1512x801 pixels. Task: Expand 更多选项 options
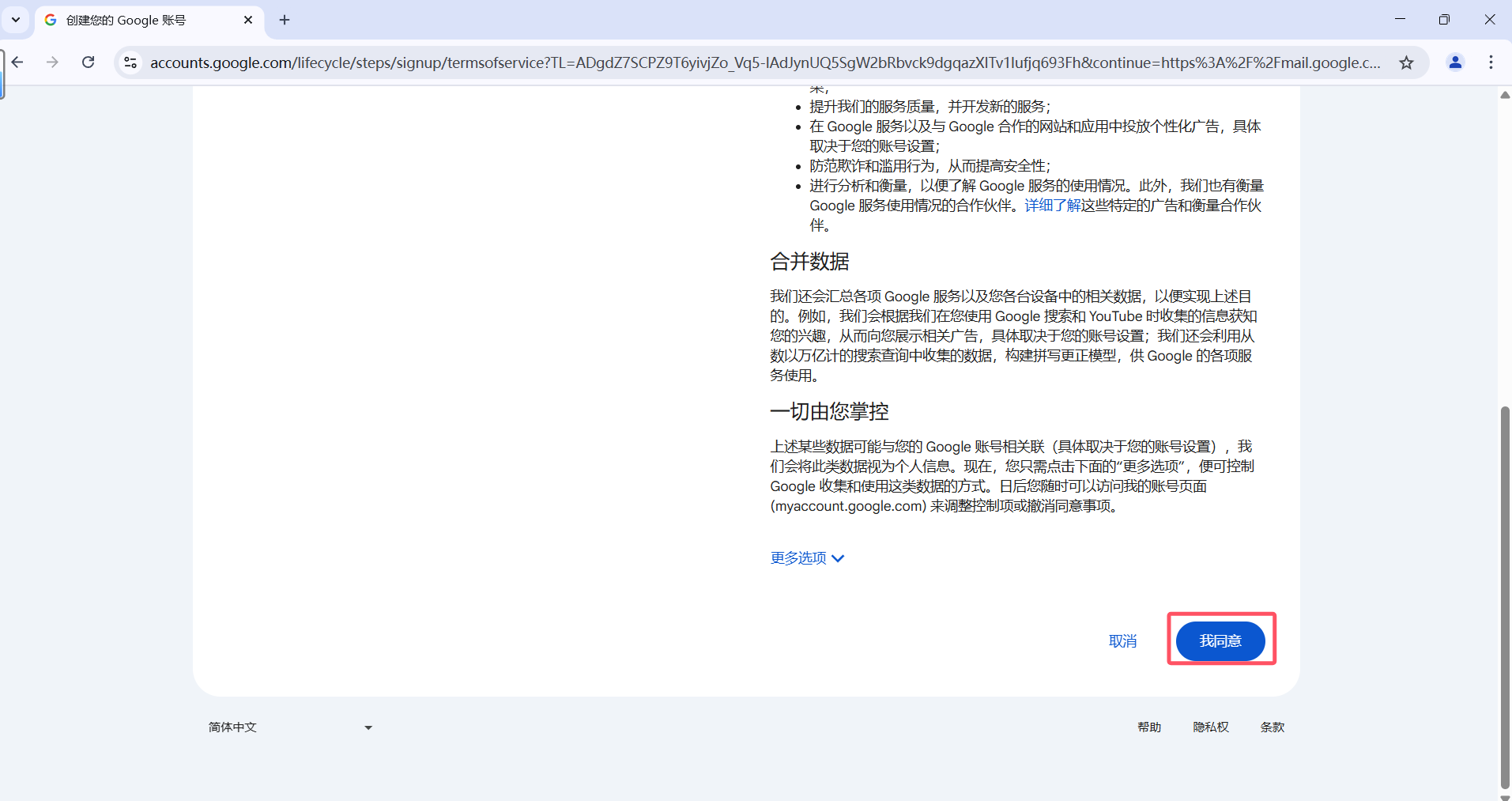(808, 558)
